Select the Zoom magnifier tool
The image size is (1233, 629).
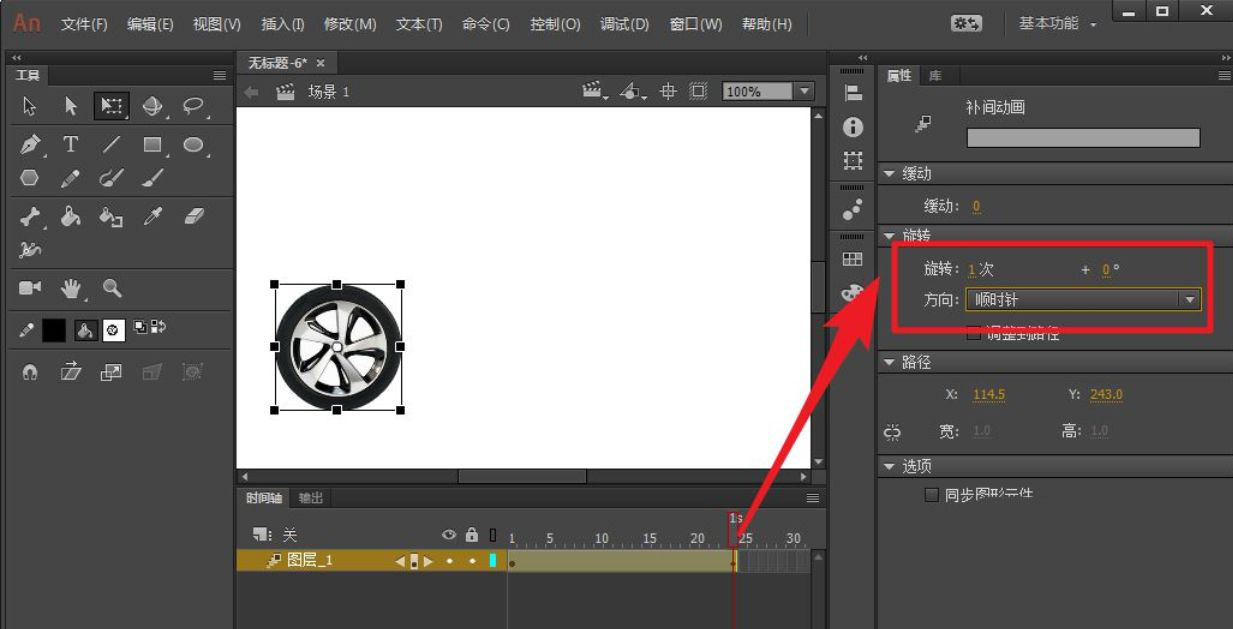(112, 288)
